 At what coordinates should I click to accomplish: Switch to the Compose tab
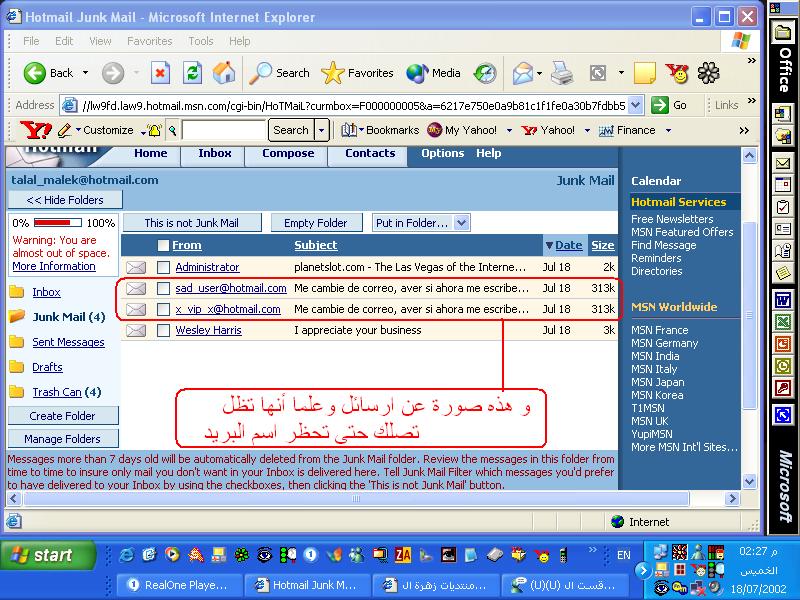point(288,153)
